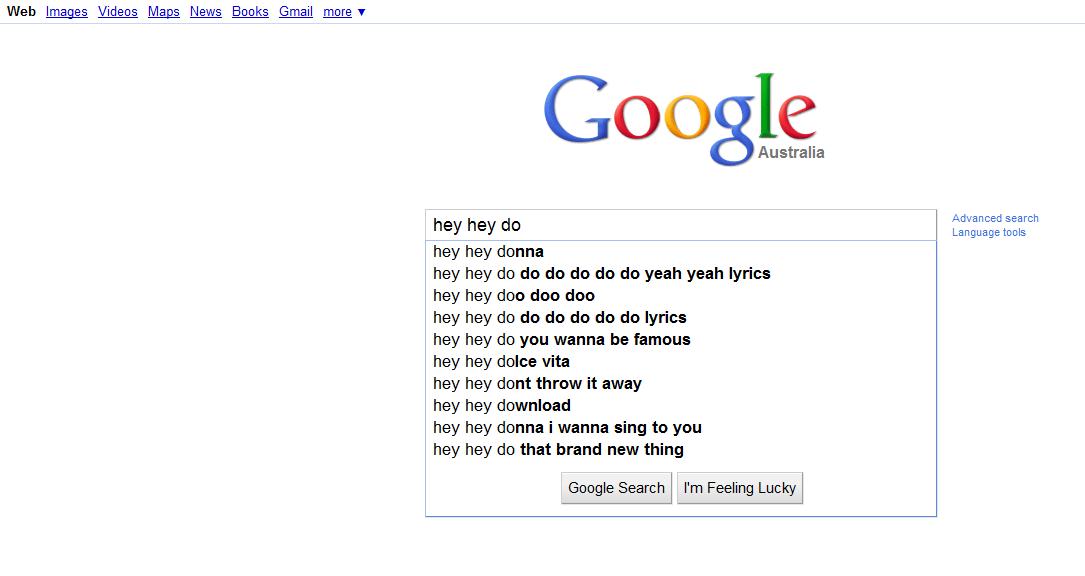Expand the more dropdown menu
The image size is (1085, 576).
(343, 12)
